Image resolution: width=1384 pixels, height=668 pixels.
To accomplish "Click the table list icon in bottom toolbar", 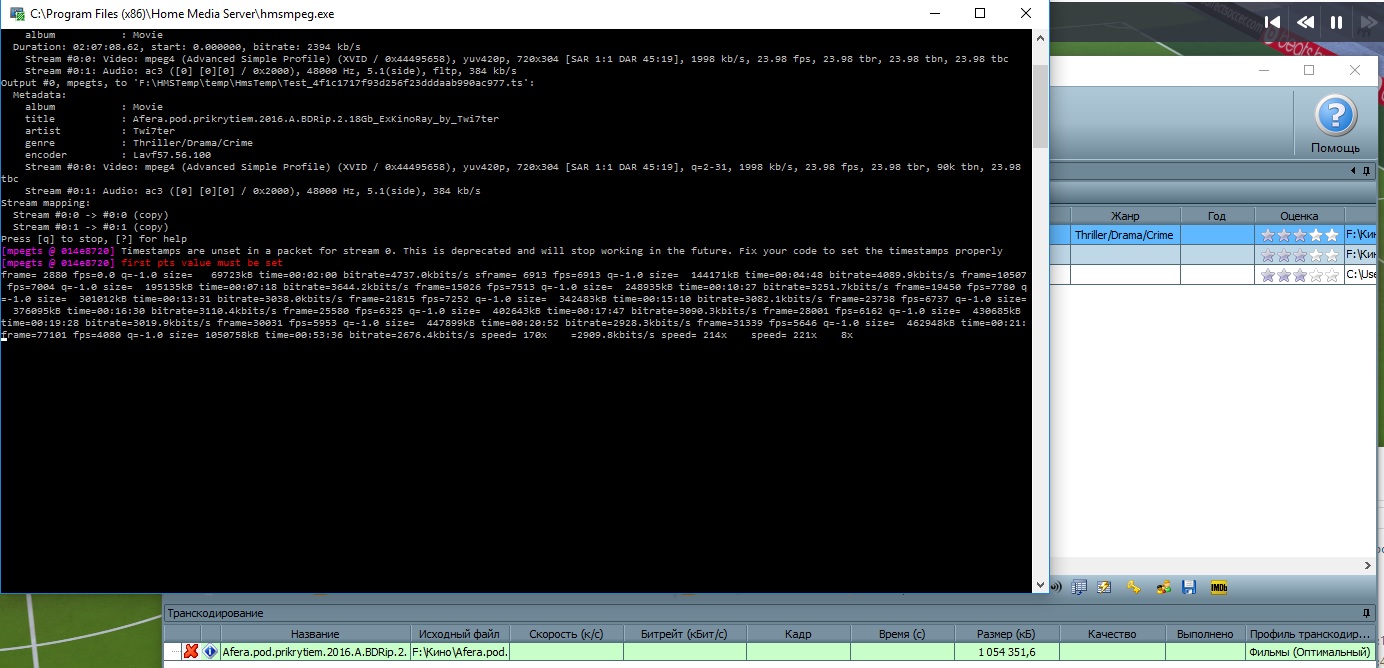I will pyautogui.click(x=1079, y=587).
